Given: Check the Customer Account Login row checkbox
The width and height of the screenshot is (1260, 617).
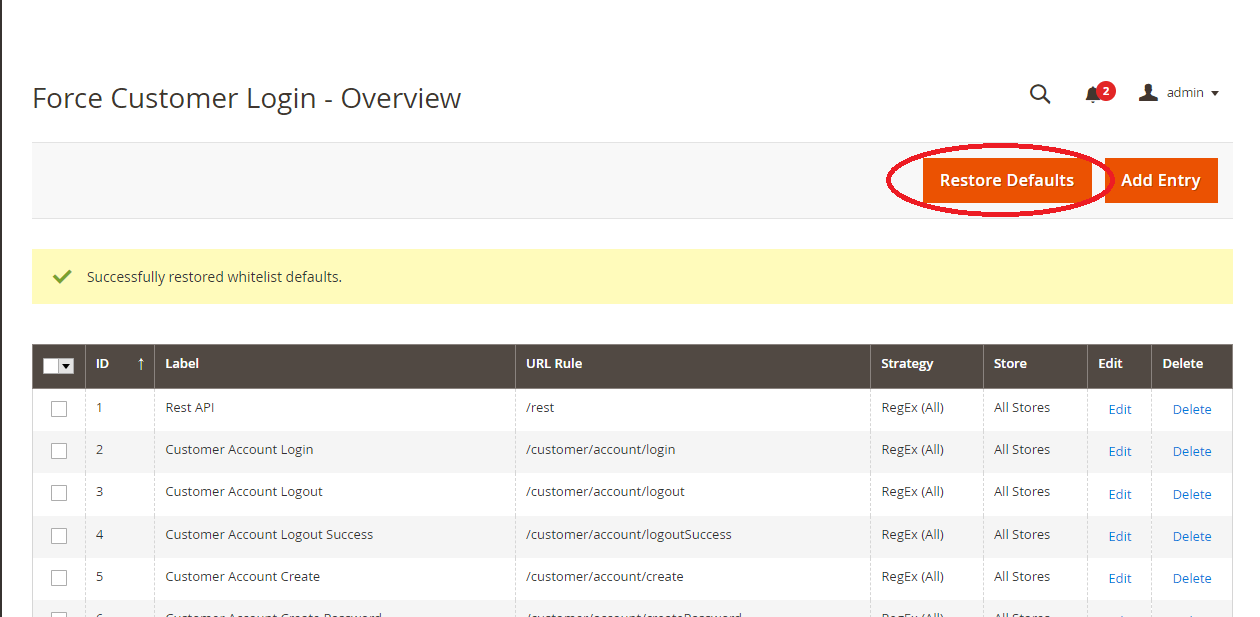Looking at the screenshot, I should [58, 450].
